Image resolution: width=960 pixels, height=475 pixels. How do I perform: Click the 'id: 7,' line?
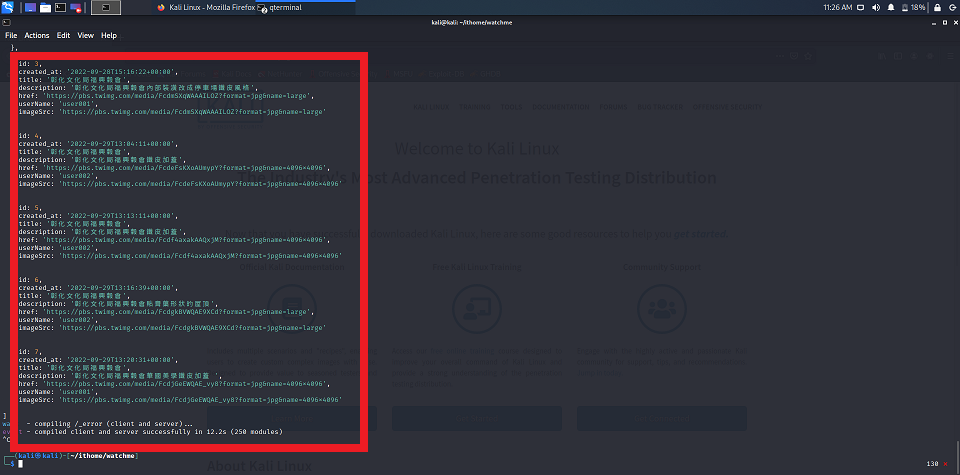click(x=29, y=351)
